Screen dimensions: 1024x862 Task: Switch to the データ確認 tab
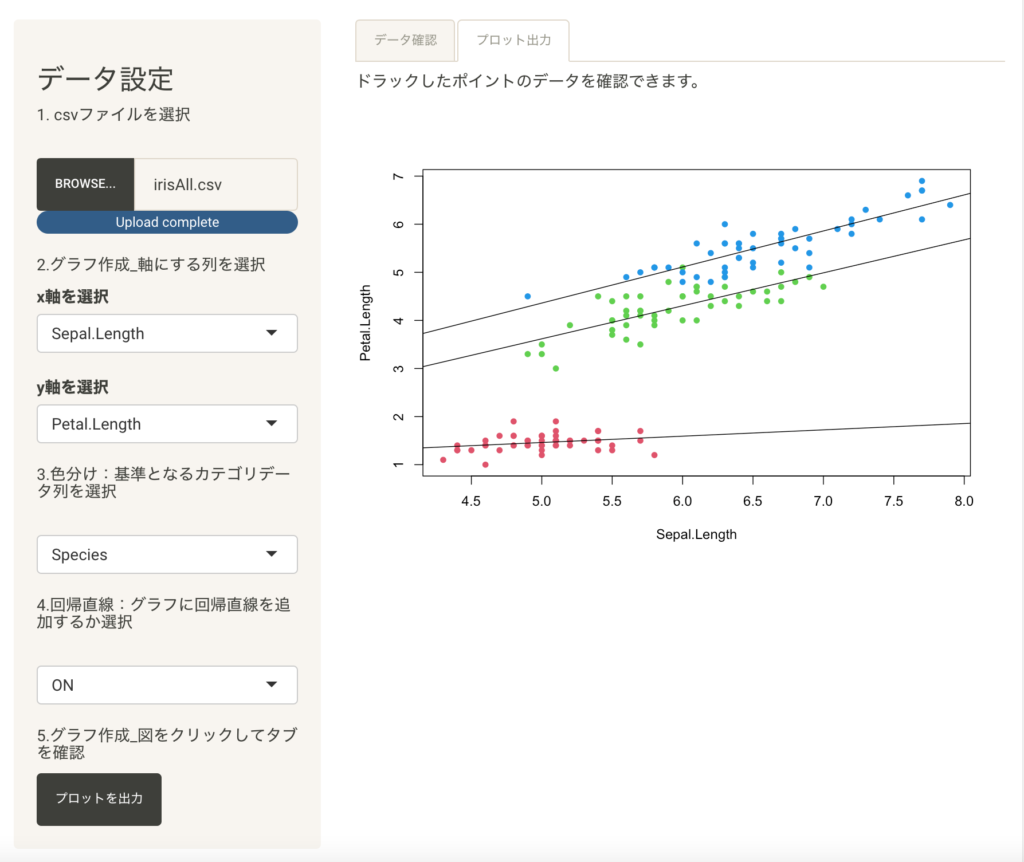pyautogui.click(x=405, y=41)
